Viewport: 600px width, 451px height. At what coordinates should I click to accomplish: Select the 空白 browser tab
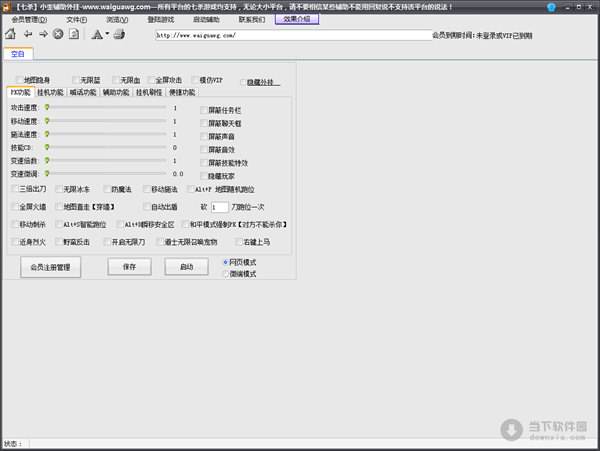(x=18, y=54)
